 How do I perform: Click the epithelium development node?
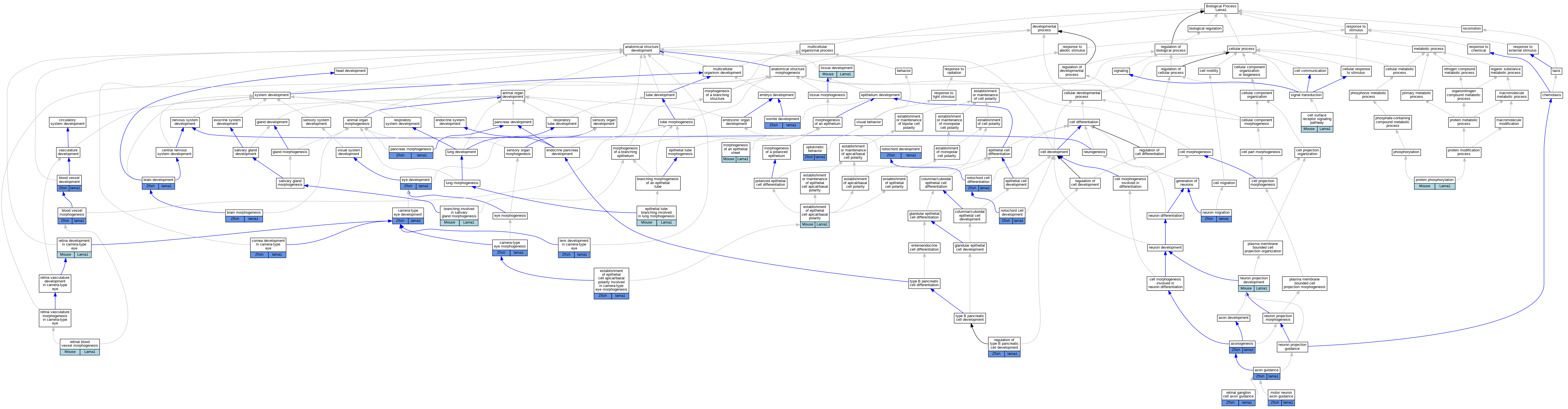click(880, 95)
